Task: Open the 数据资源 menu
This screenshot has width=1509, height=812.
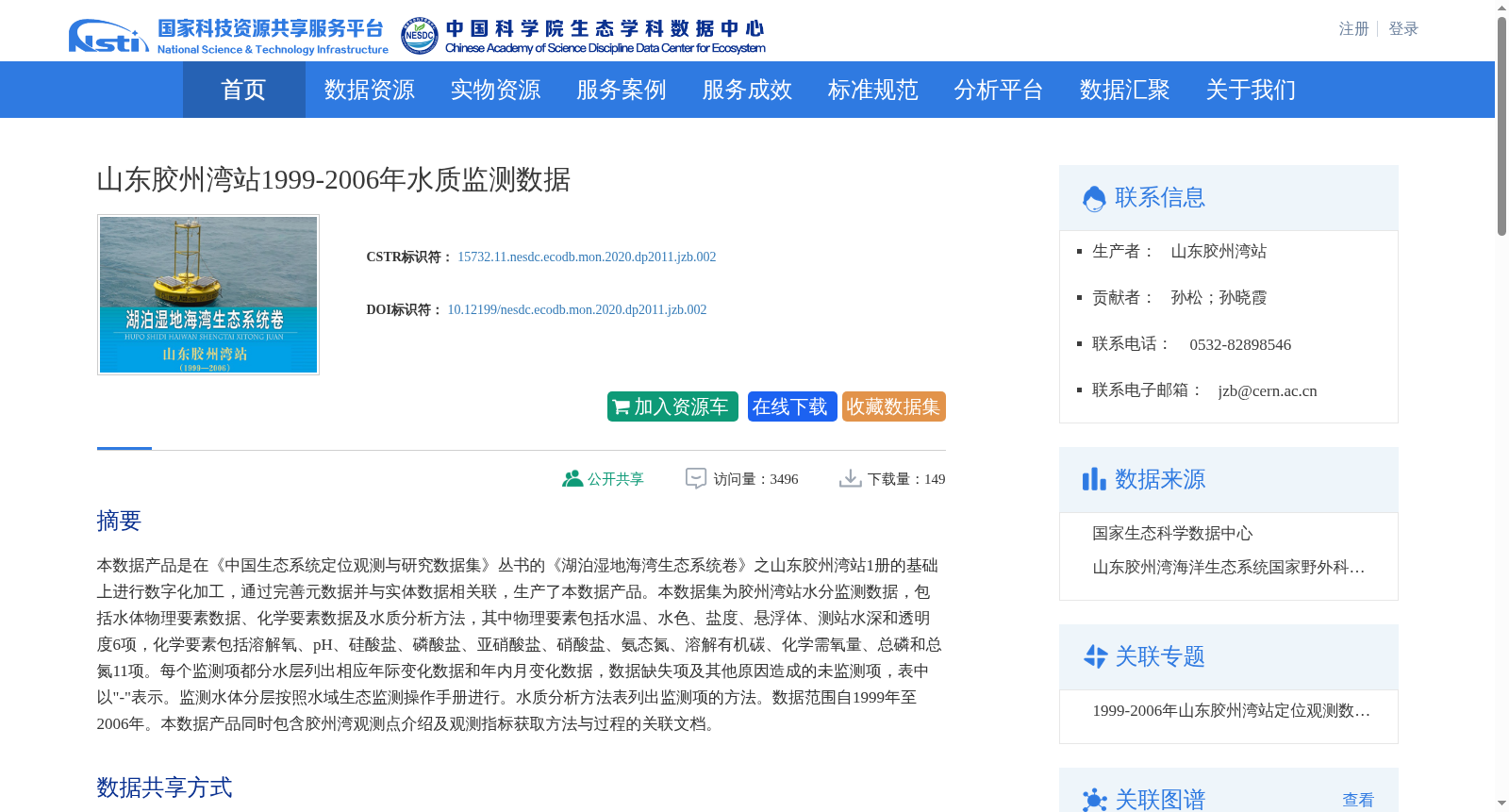Action: [370, 90]
